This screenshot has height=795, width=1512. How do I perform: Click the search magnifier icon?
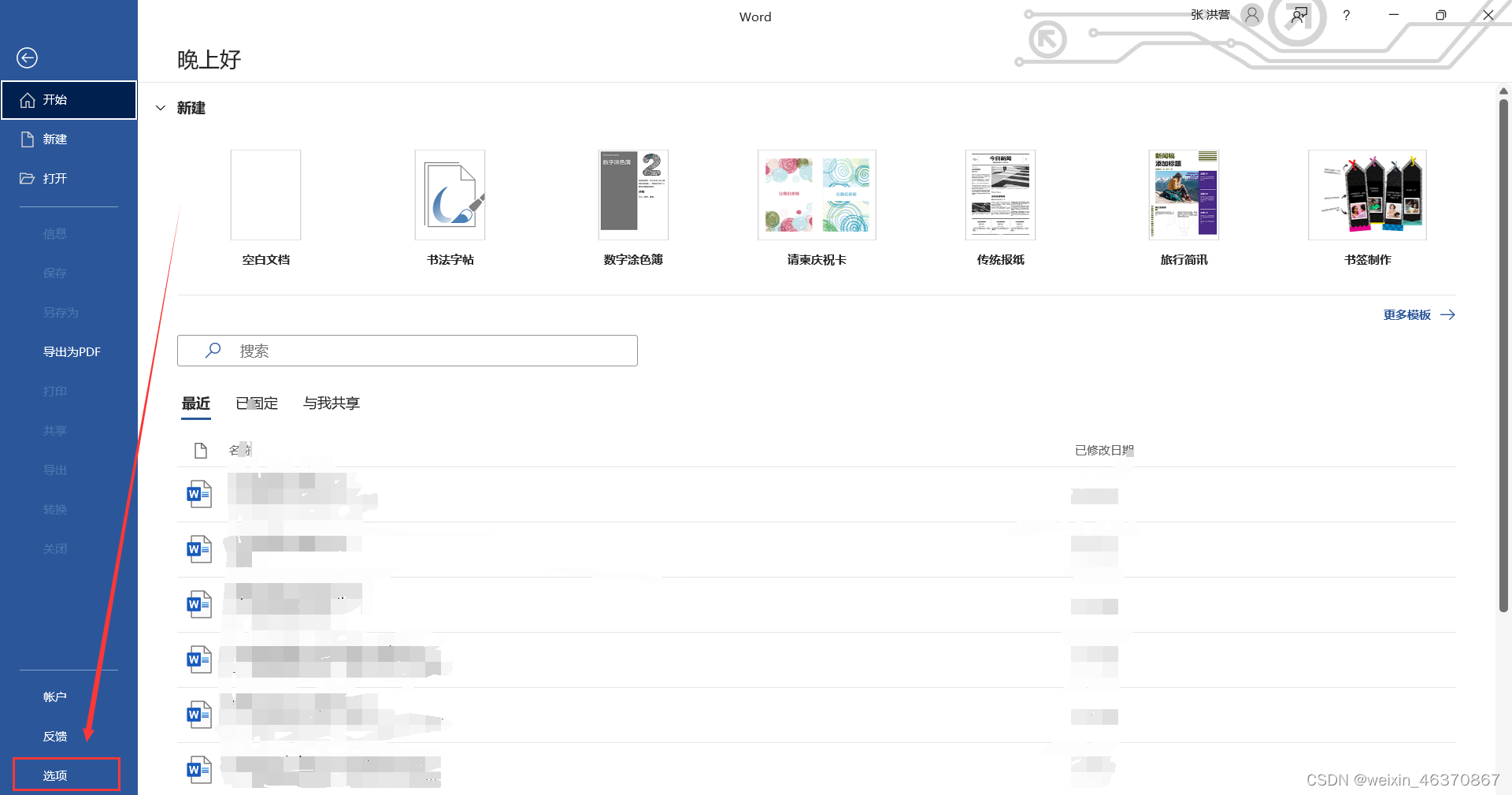[213, 351]
